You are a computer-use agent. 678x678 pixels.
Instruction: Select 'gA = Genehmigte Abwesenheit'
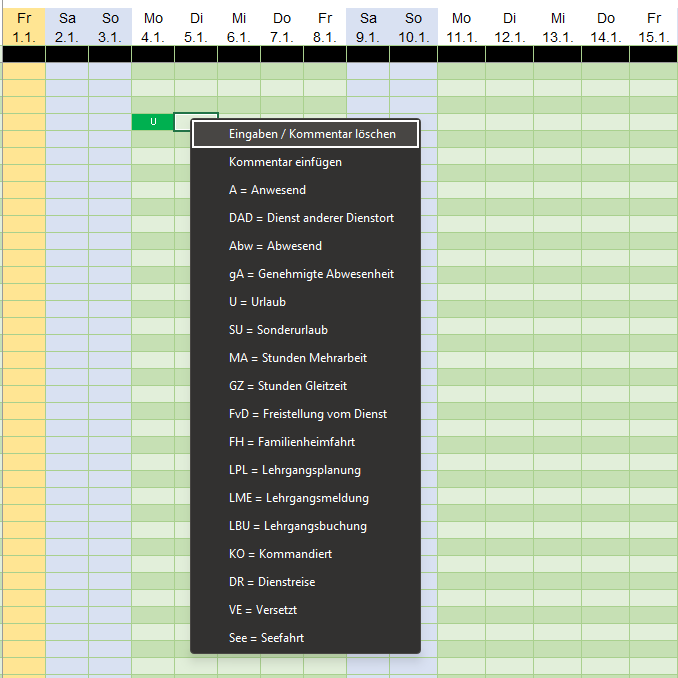305,274
